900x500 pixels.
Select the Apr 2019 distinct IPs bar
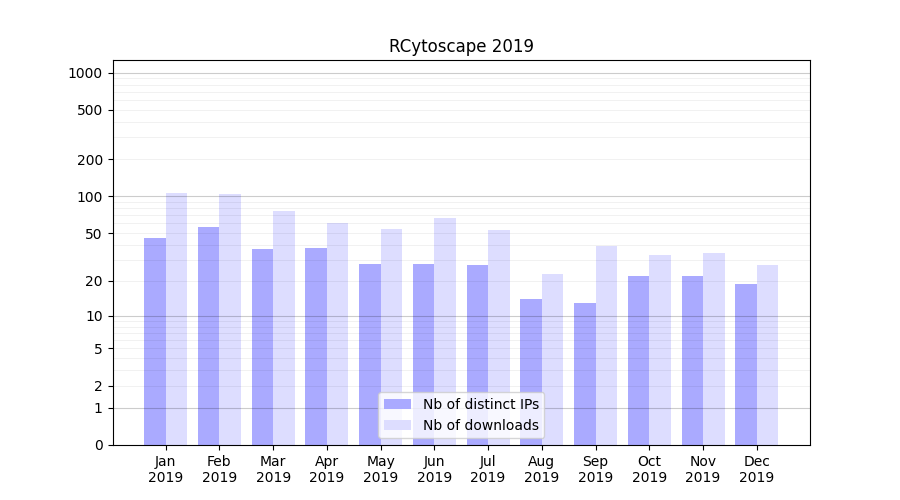coord(316,346)
